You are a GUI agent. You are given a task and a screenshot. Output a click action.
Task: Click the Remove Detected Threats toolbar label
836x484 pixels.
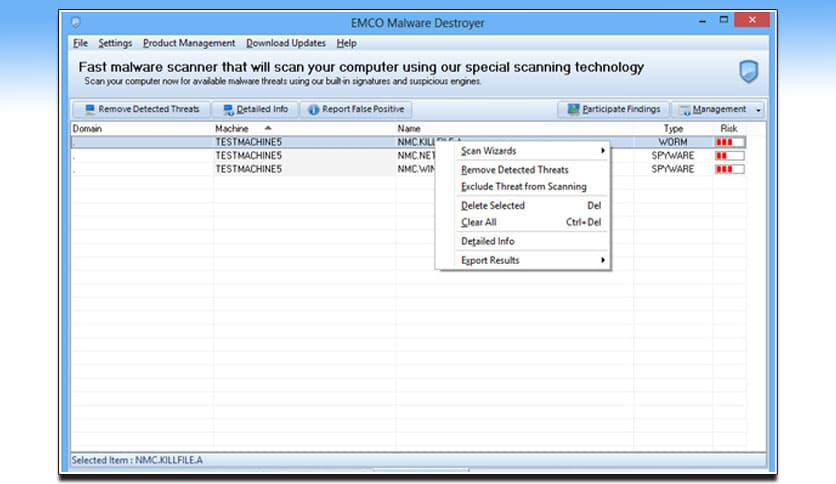[x=149, y=109]
